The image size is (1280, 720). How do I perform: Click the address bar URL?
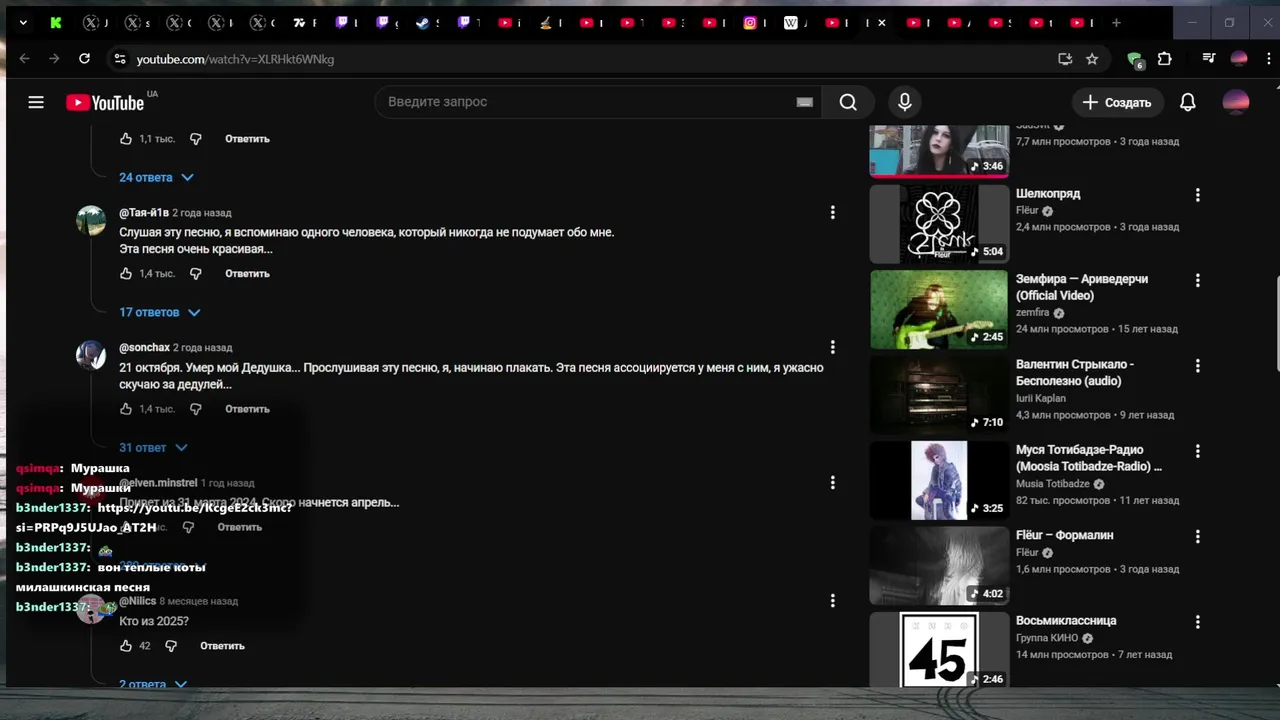tap(235, 59)
